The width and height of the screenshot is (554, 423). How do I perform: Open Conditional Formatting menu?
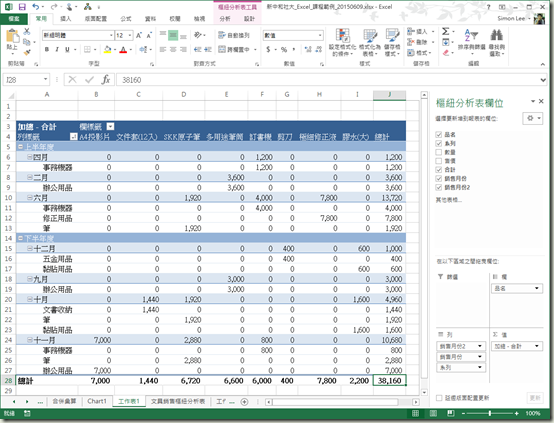(342, 42)
